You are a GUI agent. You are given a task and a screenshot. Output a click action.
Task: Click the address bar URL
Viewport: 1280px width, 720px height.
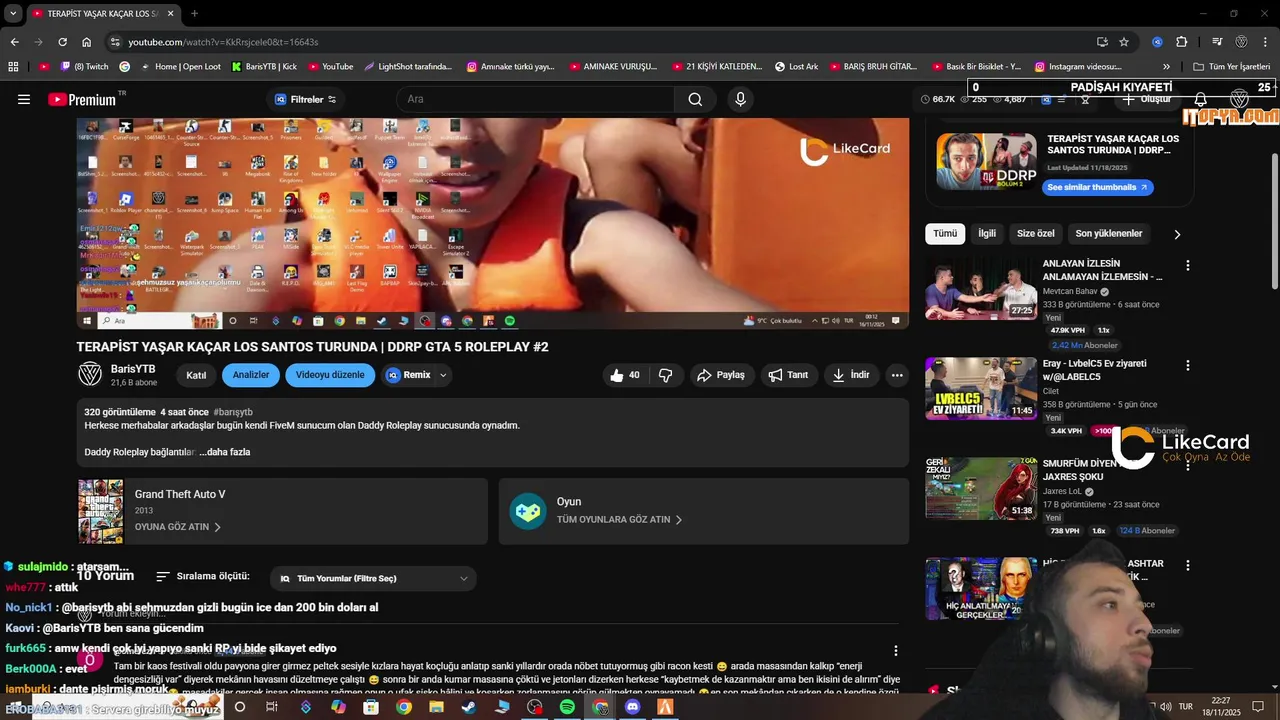click(223, 42)
